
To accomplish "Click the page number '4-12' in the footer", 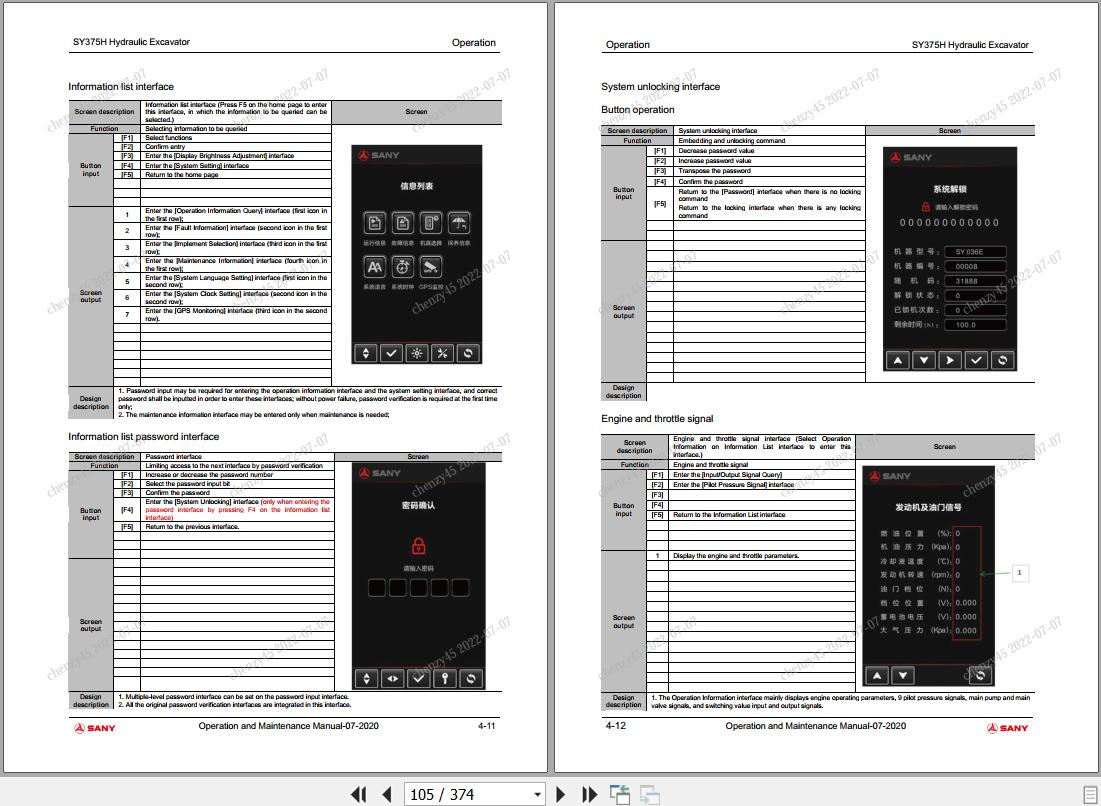I will point(616,726).
